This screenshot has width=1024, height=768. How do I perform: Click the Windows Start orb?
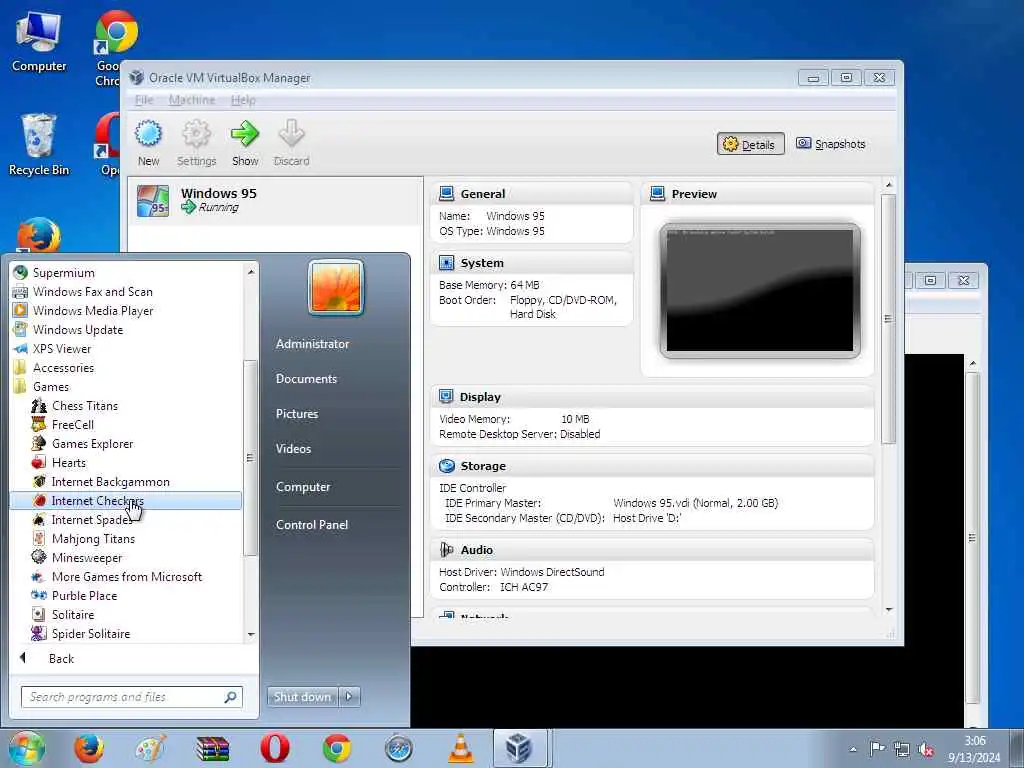[x=26, y=748]
